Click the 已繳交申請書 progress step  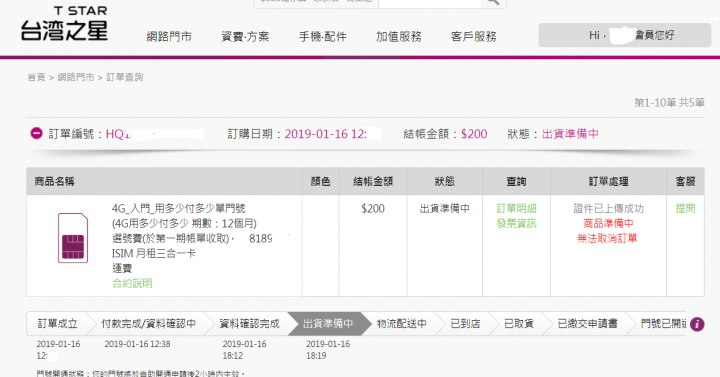587,324
